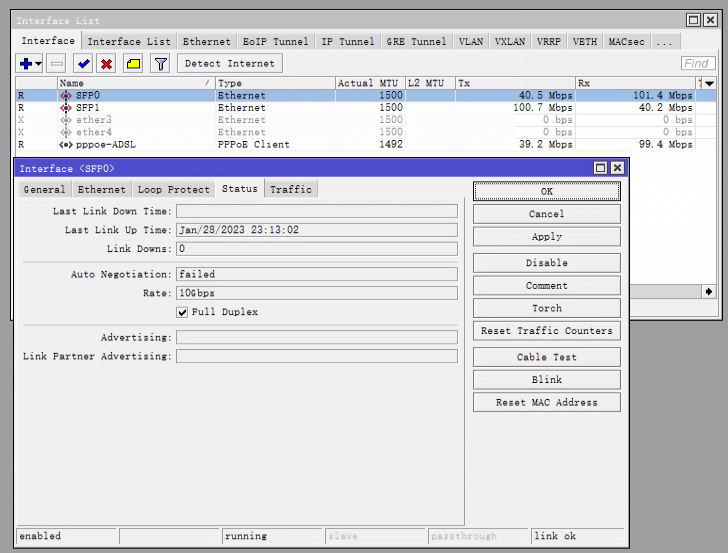
Task: Click the Disable button
Action: coord(546,263)
